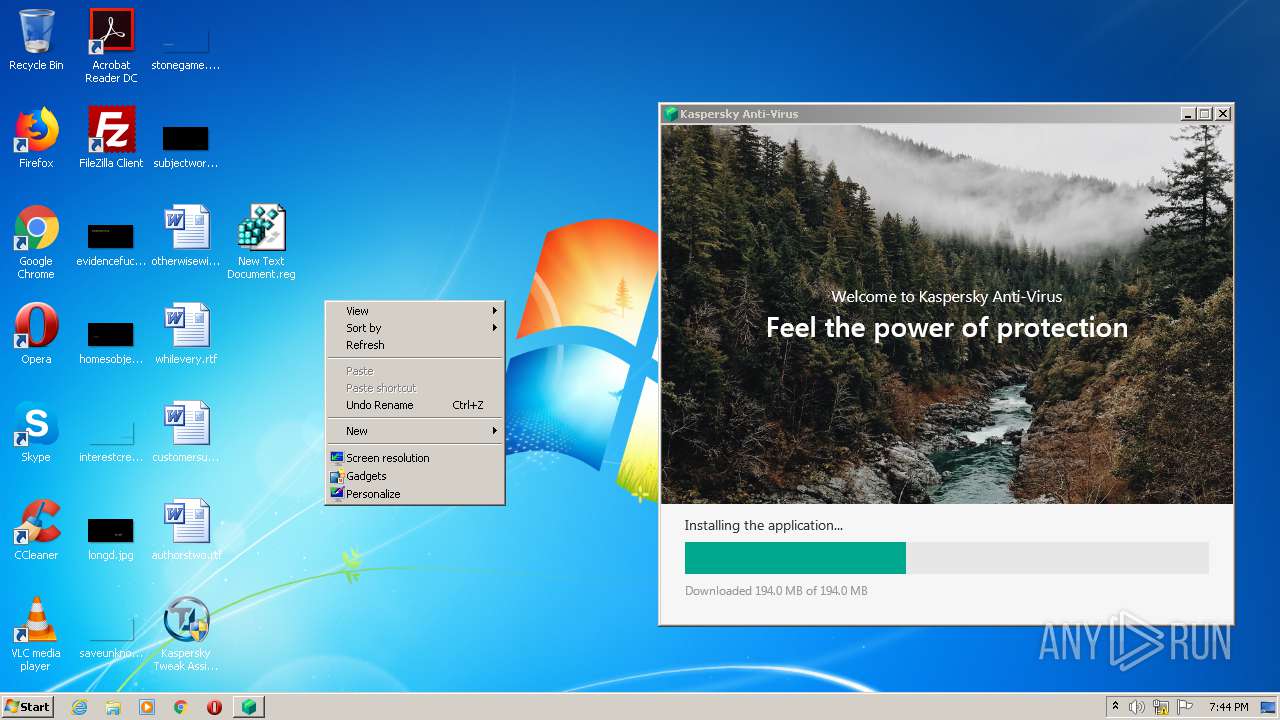Open the Skype desktop shortcut

36,431
